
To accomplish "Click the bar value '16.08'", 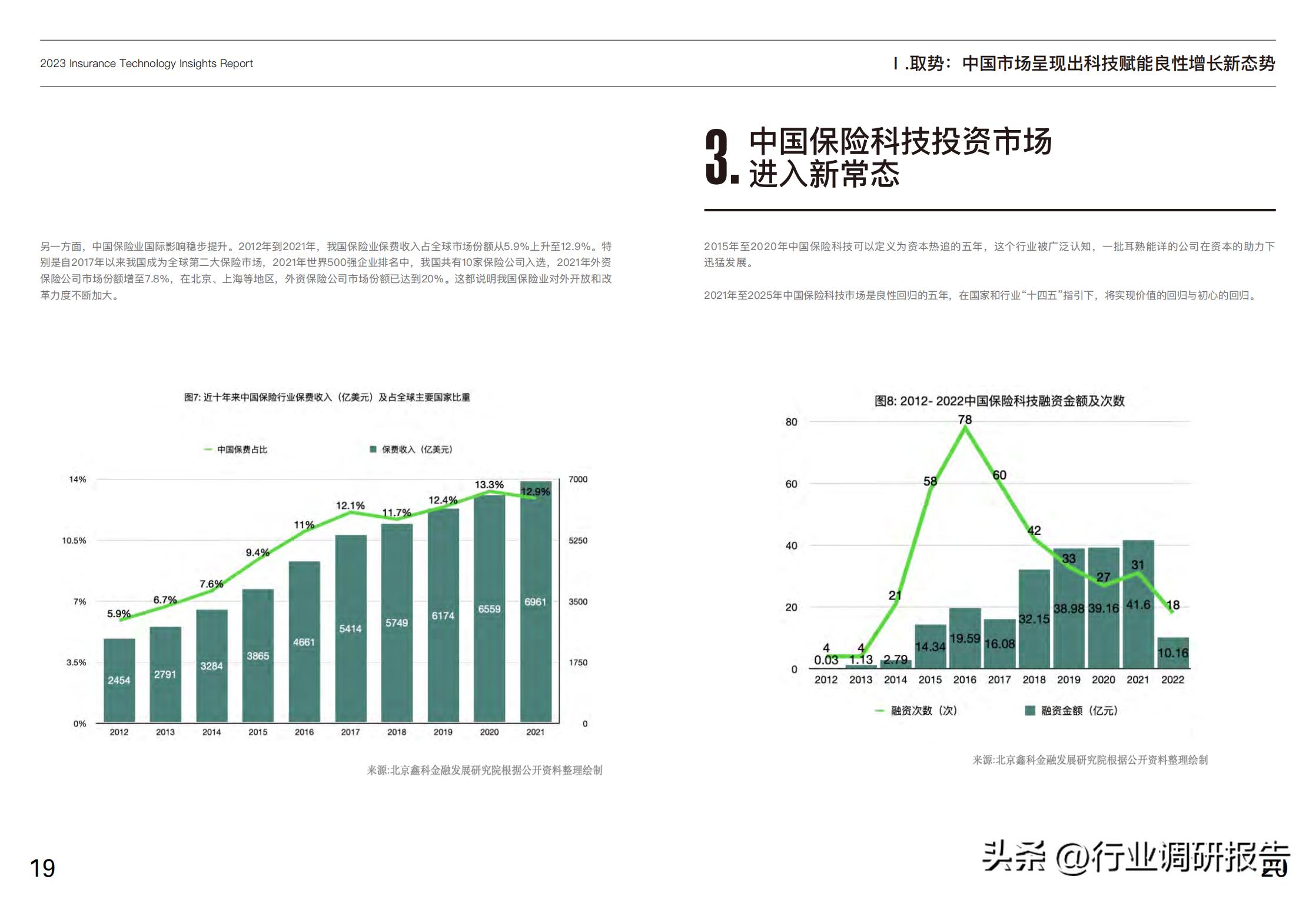I will (1000, 644).
